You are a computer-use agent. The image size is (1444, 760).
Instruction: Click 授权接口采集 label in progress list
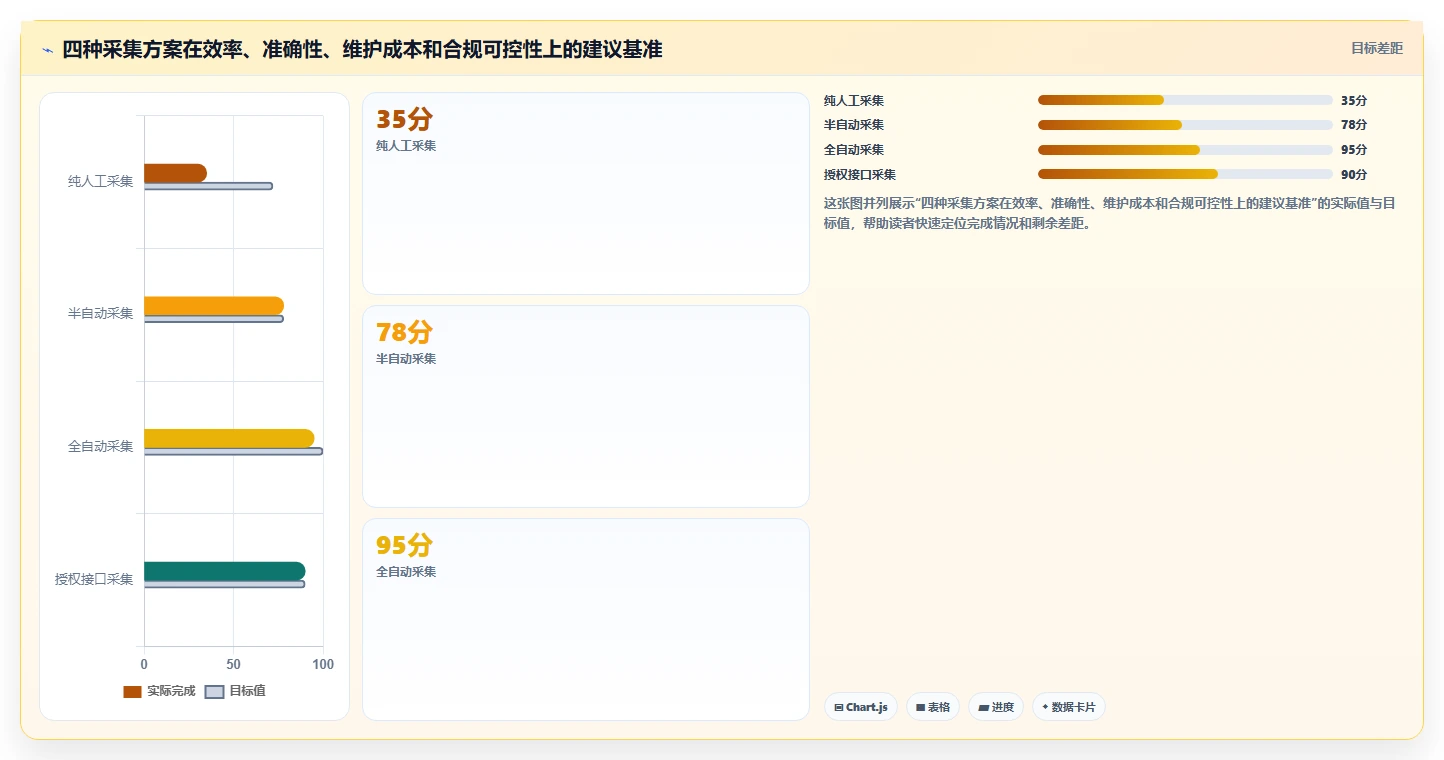(x=860, y=174)
